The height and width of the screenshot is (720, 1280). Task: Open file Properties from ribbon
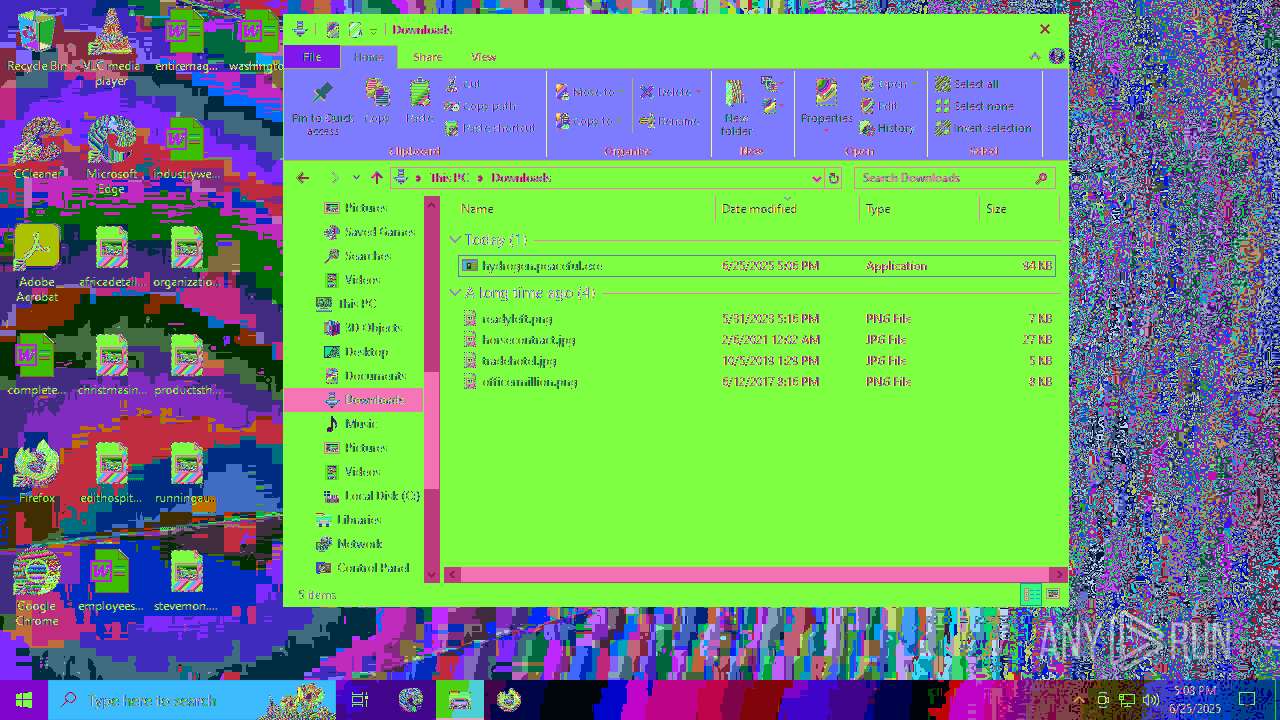tap(826, 104)
